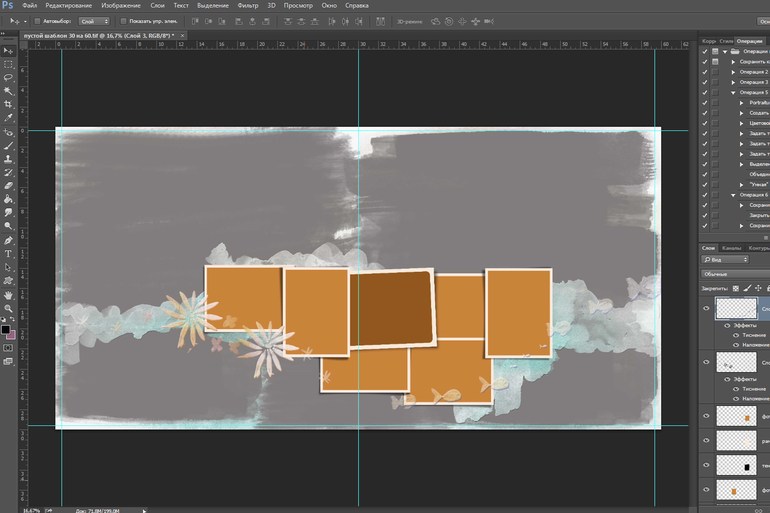Collapse the Операция 5 action group
The image size is (770, 513).
click(733, 93)
